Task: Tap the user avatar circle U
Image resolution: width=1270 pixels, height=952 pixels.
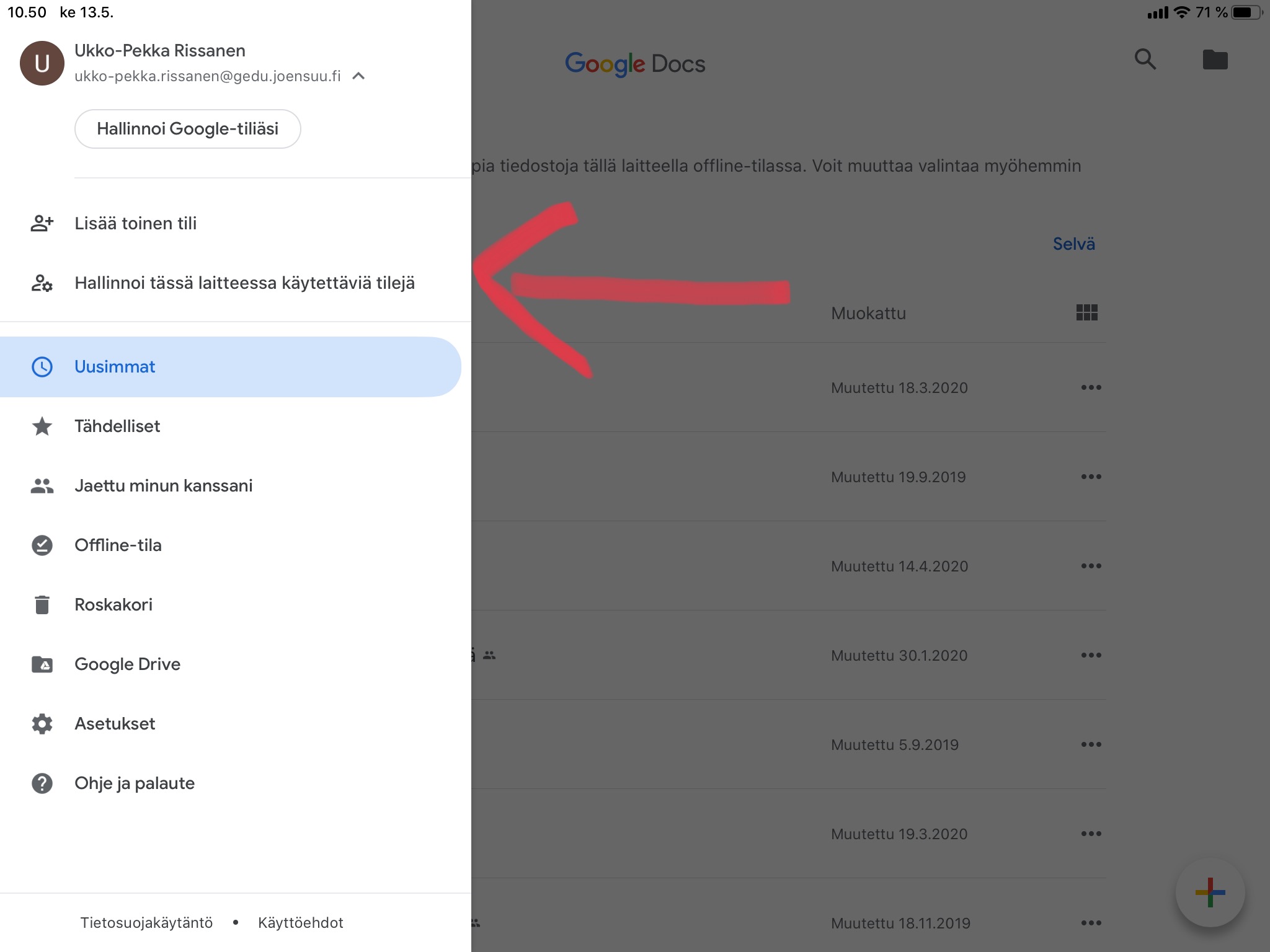Action: point(42,63)
